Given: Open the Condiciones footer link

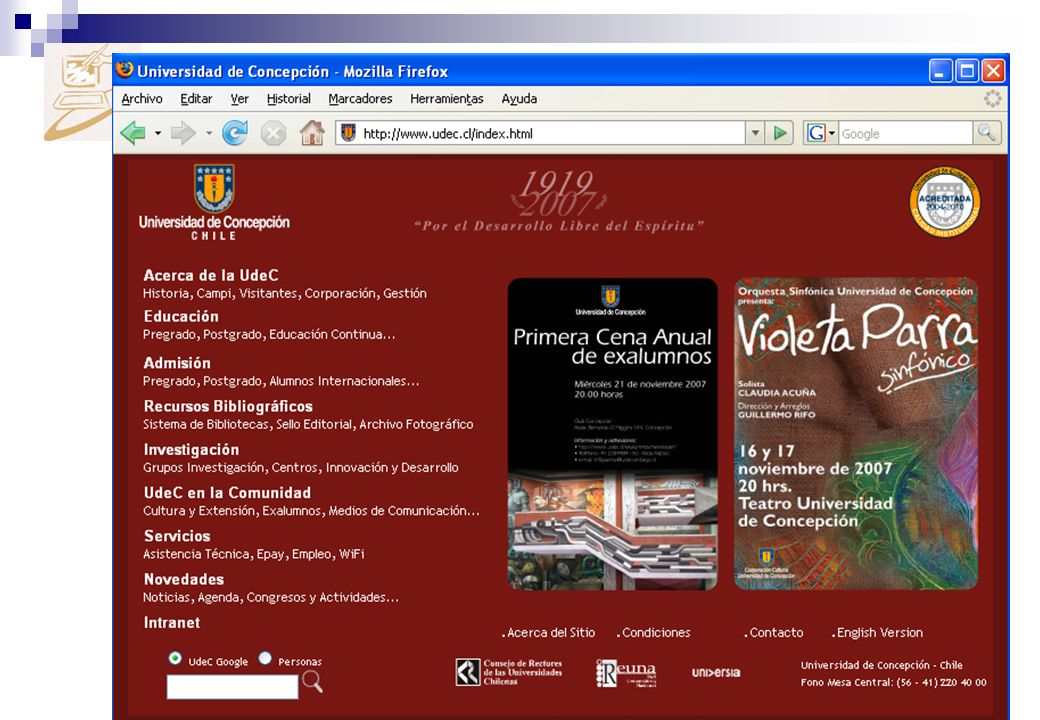Looking at the screenshot, I should [x=654, y=632].
